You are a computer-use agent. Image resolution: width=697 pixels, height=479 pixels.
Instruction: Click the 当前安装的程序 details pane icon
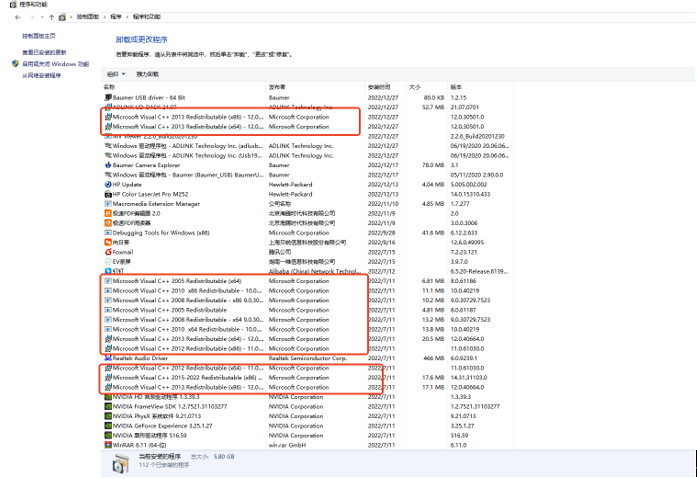click(x=120, y=463)
